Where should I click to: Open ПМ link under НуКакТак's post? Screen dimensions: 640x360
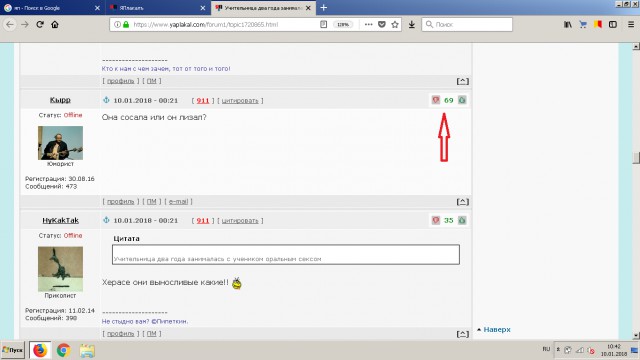click(x=151, y=333)
